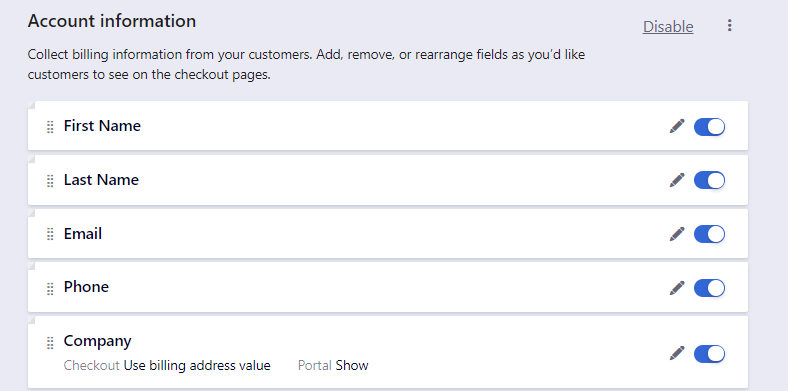The image size is (788, 391).
Task: Open the three-dot menu for Account information
Action: 729,26
